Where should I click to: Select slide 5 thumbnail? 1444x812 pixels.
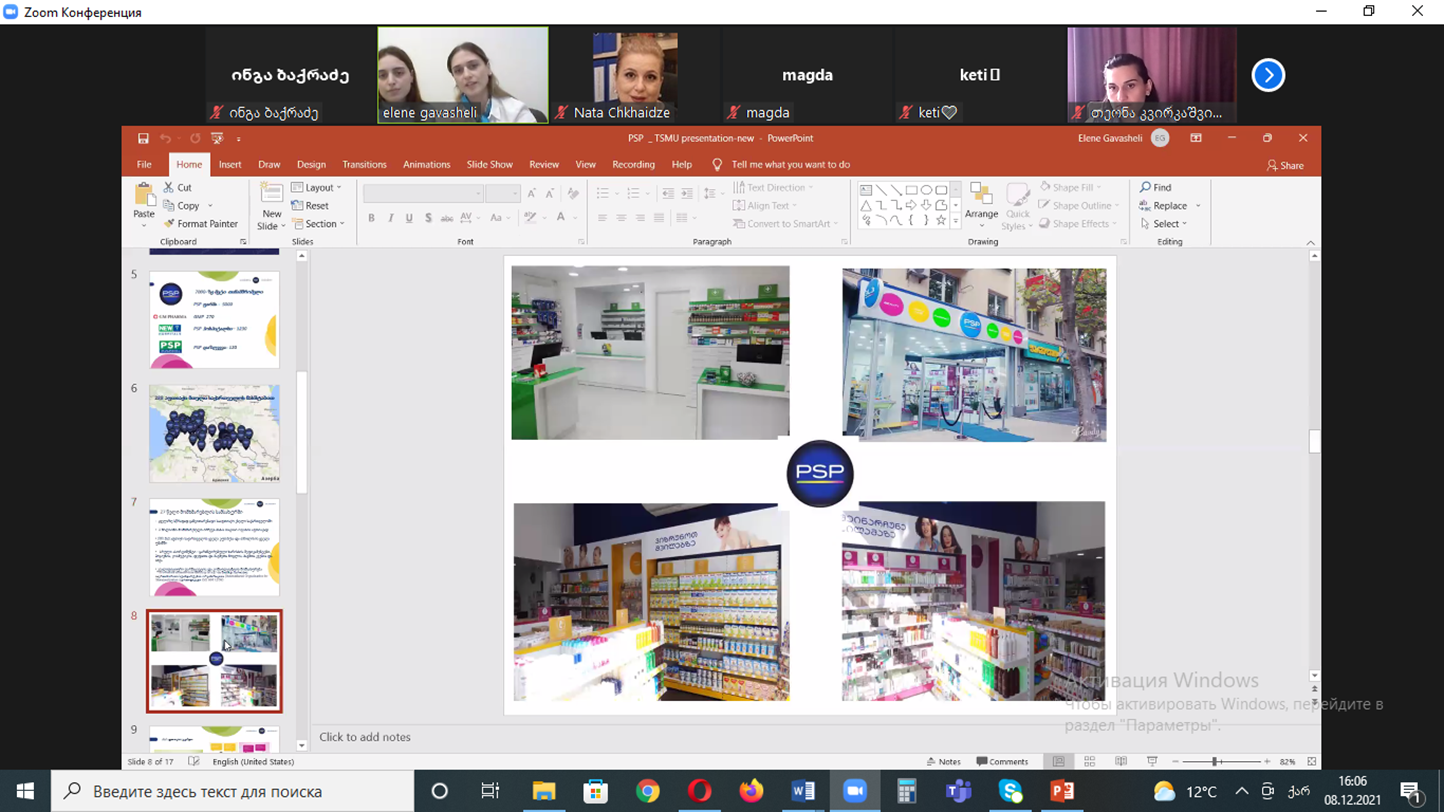click(x=215, y=320)
